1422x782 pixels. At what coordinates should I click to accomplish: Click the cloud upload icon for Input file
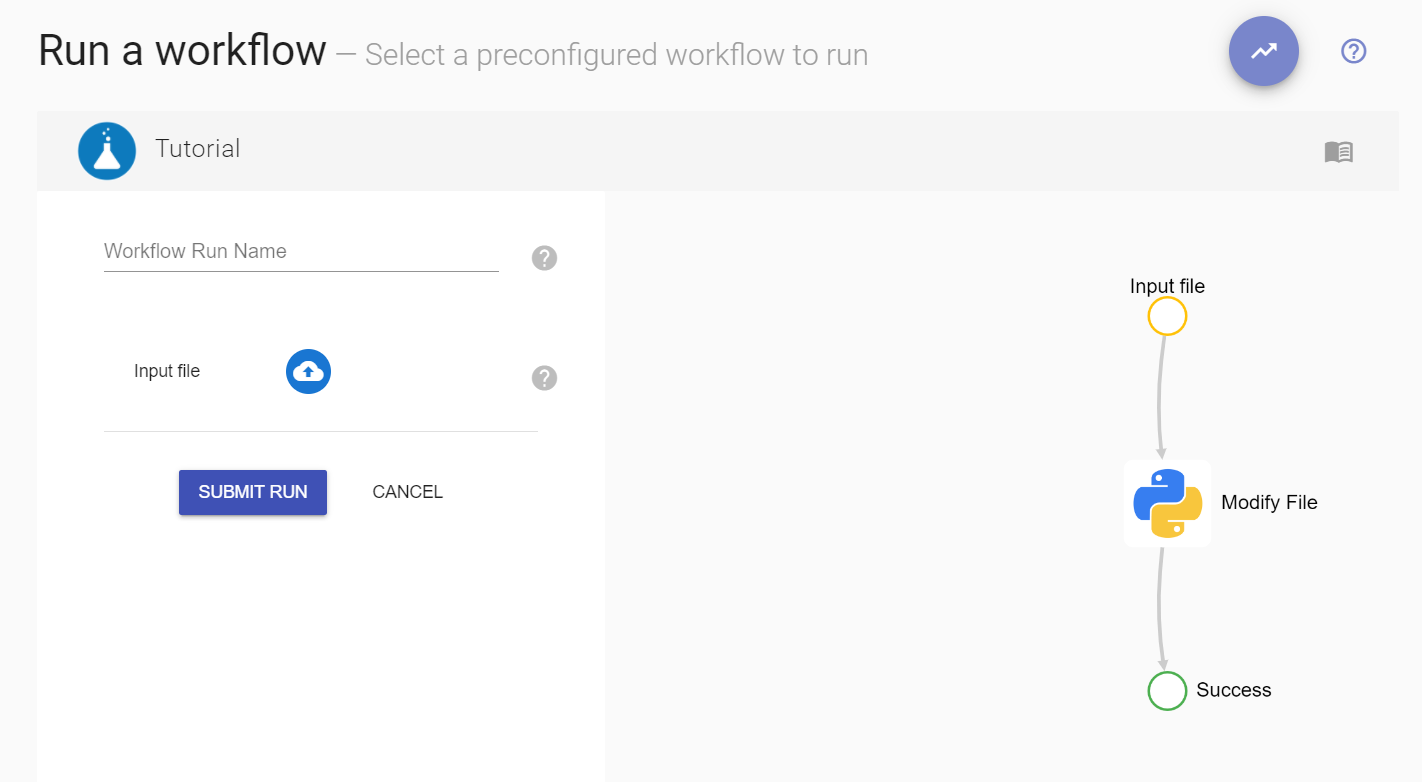(308, 371)
